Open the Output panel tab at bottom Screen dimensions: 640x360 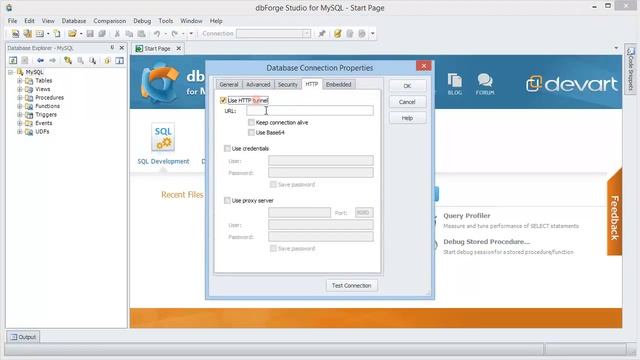(x=23, y=337)
